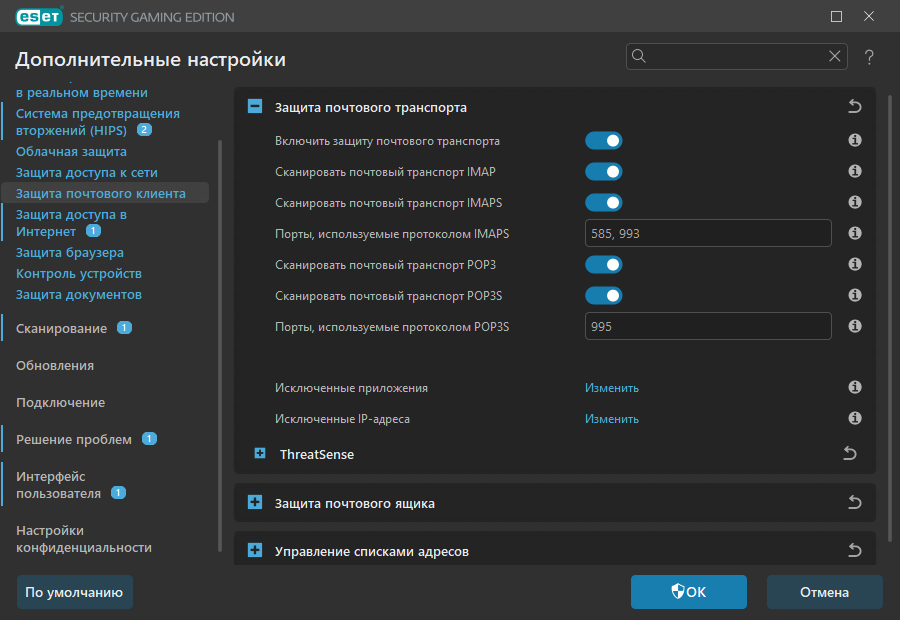Focus the POP3S ports field showing 995
The height and width of the screenshot is (620, 900).
[708, 326]
